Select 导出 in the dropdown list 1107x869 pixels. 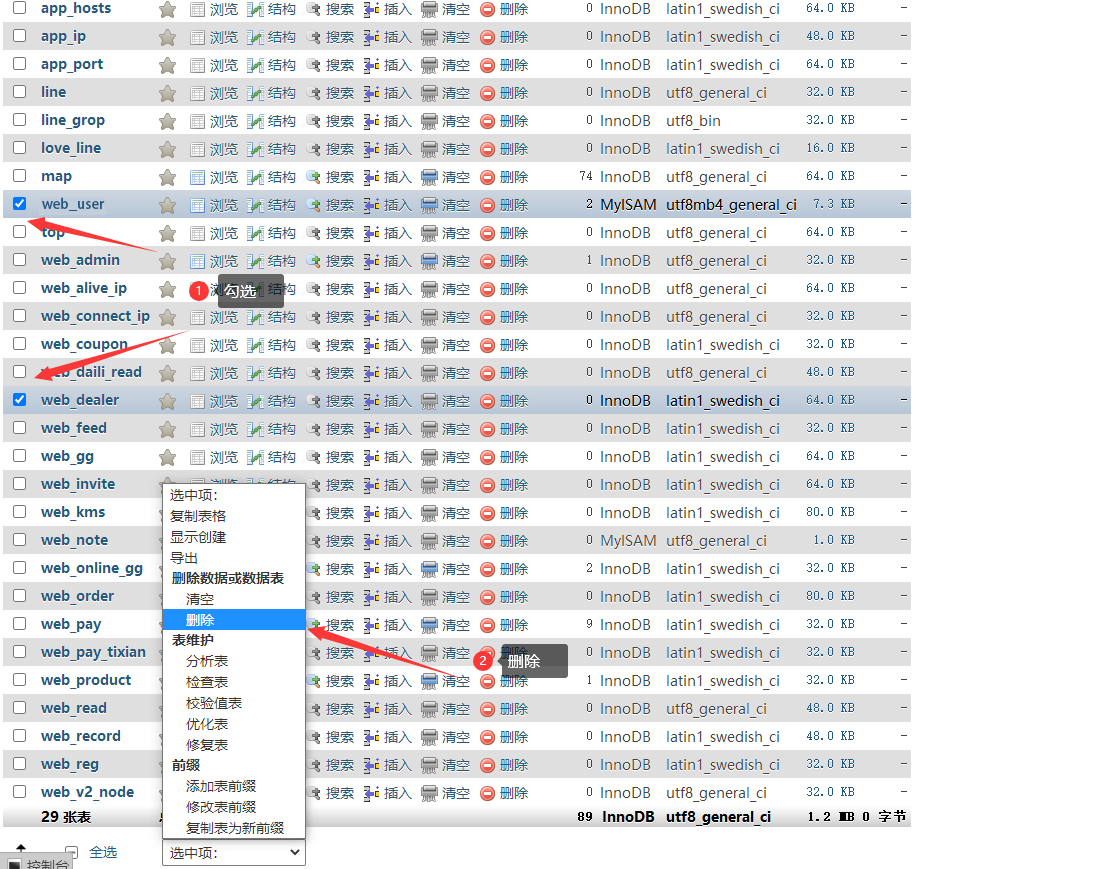pos(184,558)
